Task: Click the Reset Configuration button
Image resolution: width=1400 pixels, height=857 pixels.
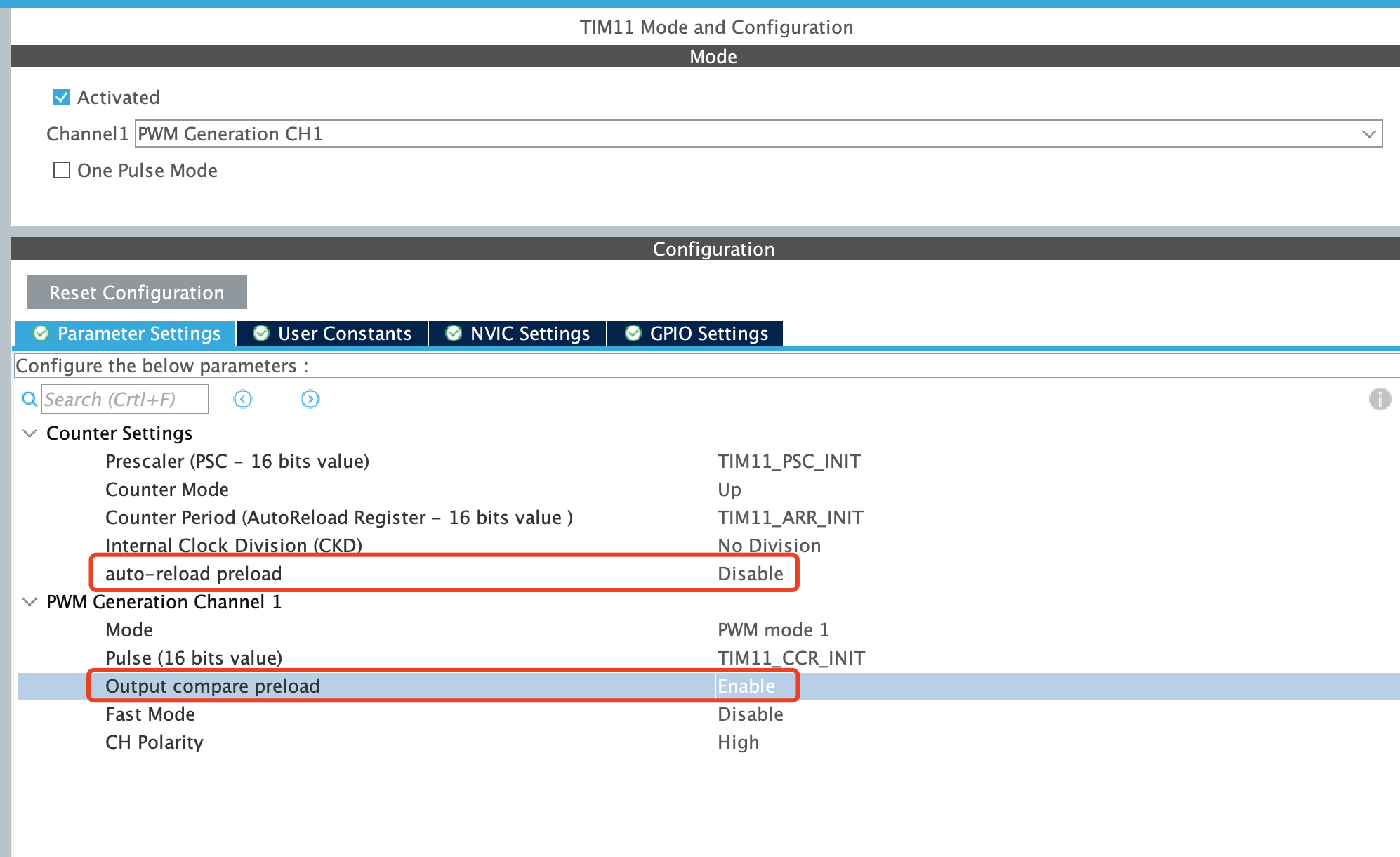Action: [136, 292]
